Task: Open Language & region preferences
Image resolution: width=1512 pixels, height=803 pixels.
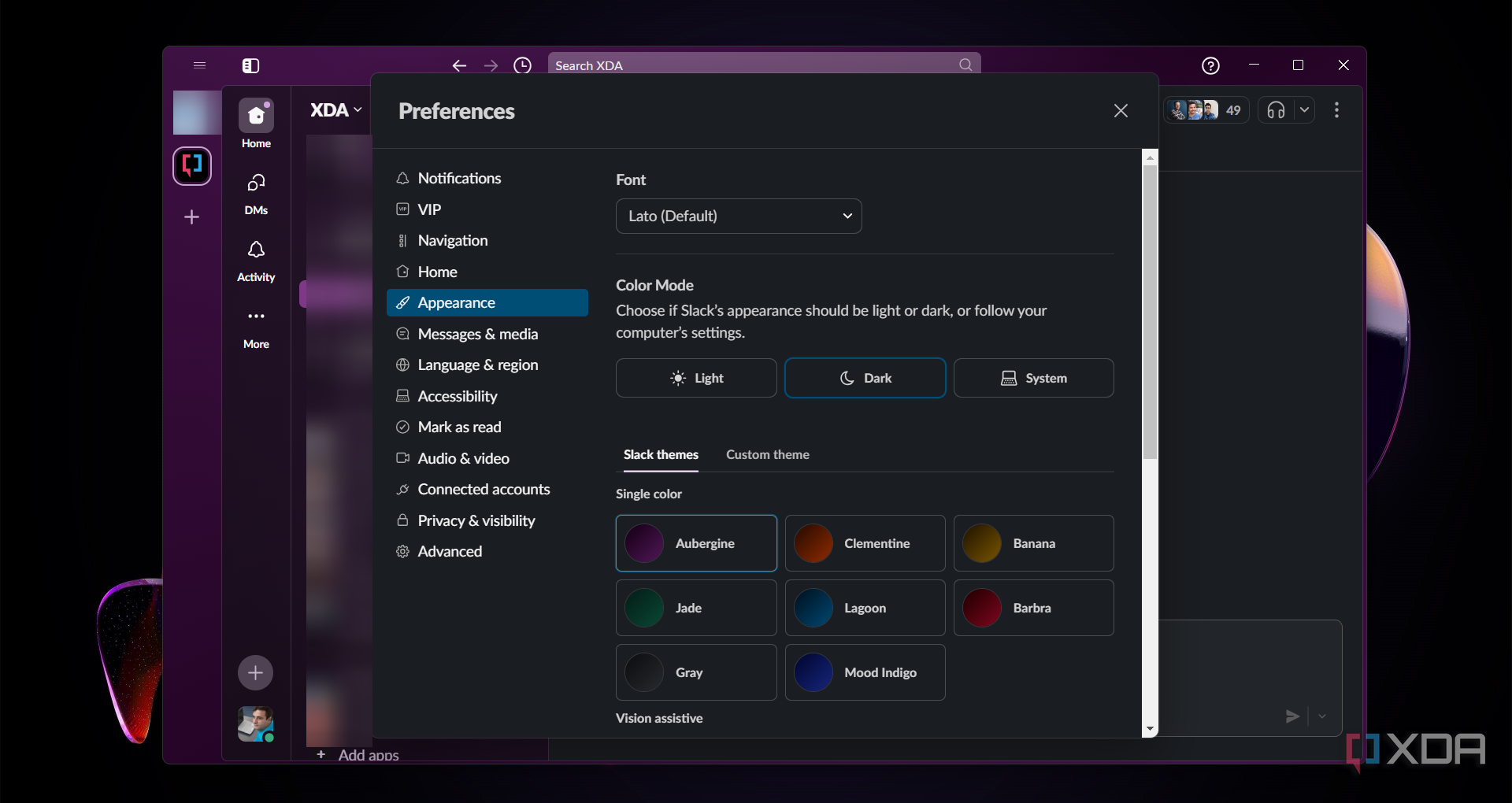Action: [x=487, y=364]
